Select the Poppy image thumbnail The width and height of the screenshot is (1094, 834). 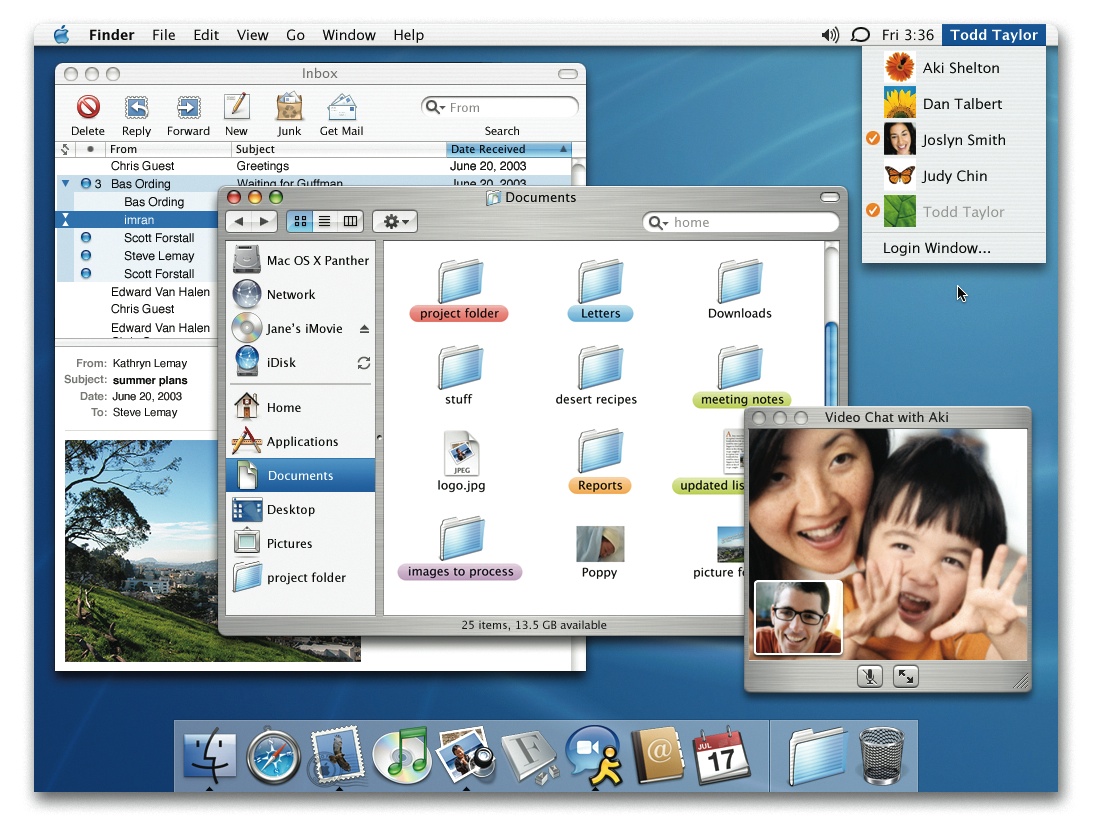tap(599, 544)
